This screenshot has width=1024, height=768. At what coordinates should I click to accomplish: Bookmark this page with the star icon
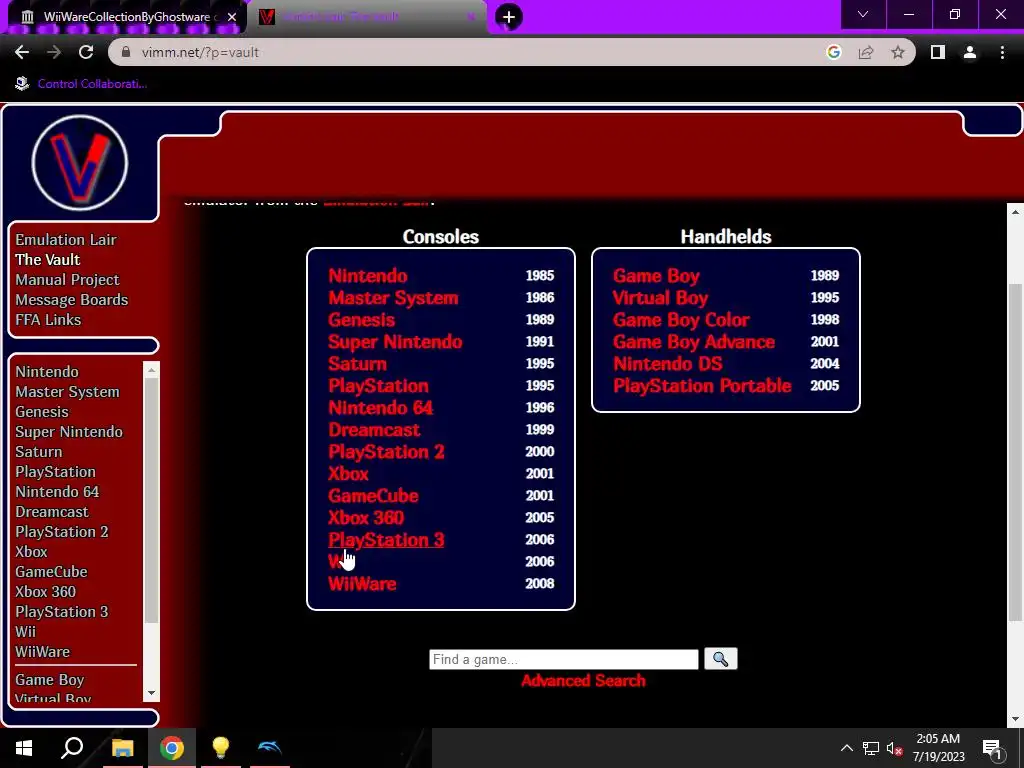[898, 52]
